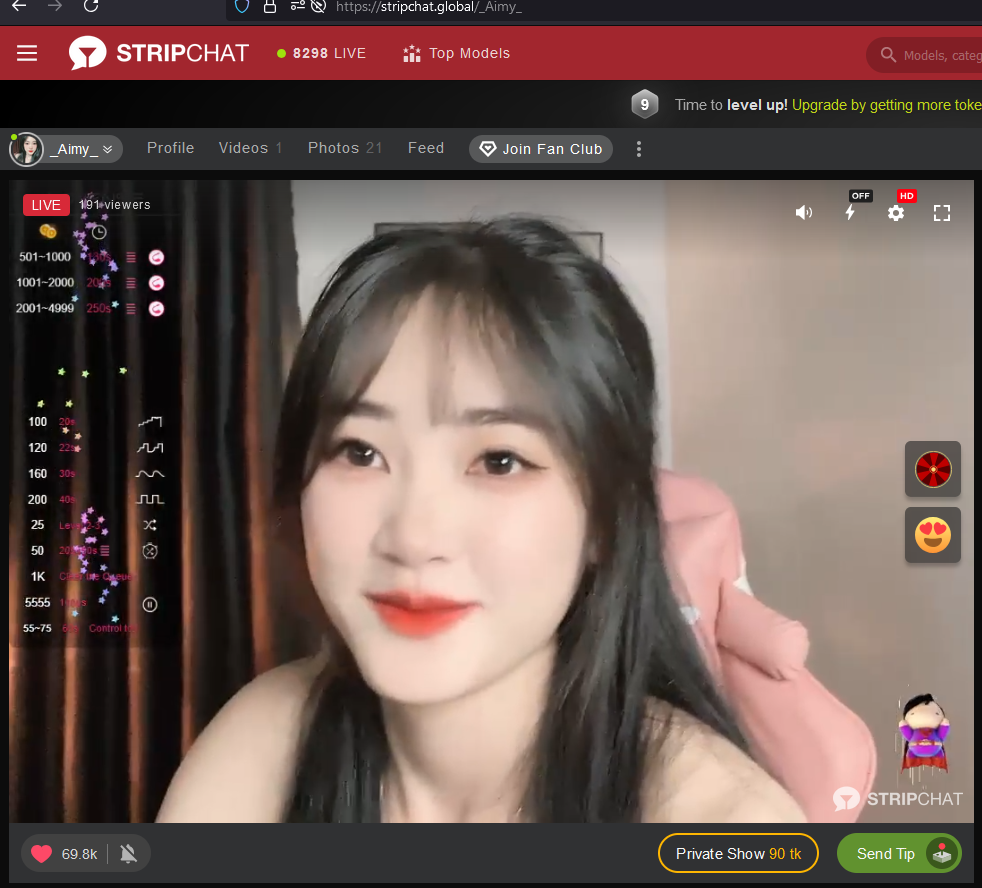The height and width of the screenshot is (888, 982).
Task: Mute the stream volume
Action: click(x=803, y=213)
